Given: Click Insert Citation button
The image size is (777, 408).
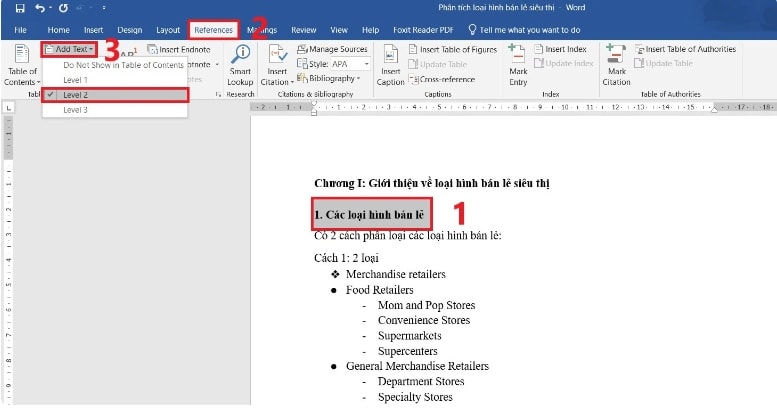Looking at the screenshot, I should tap(277, 65).
